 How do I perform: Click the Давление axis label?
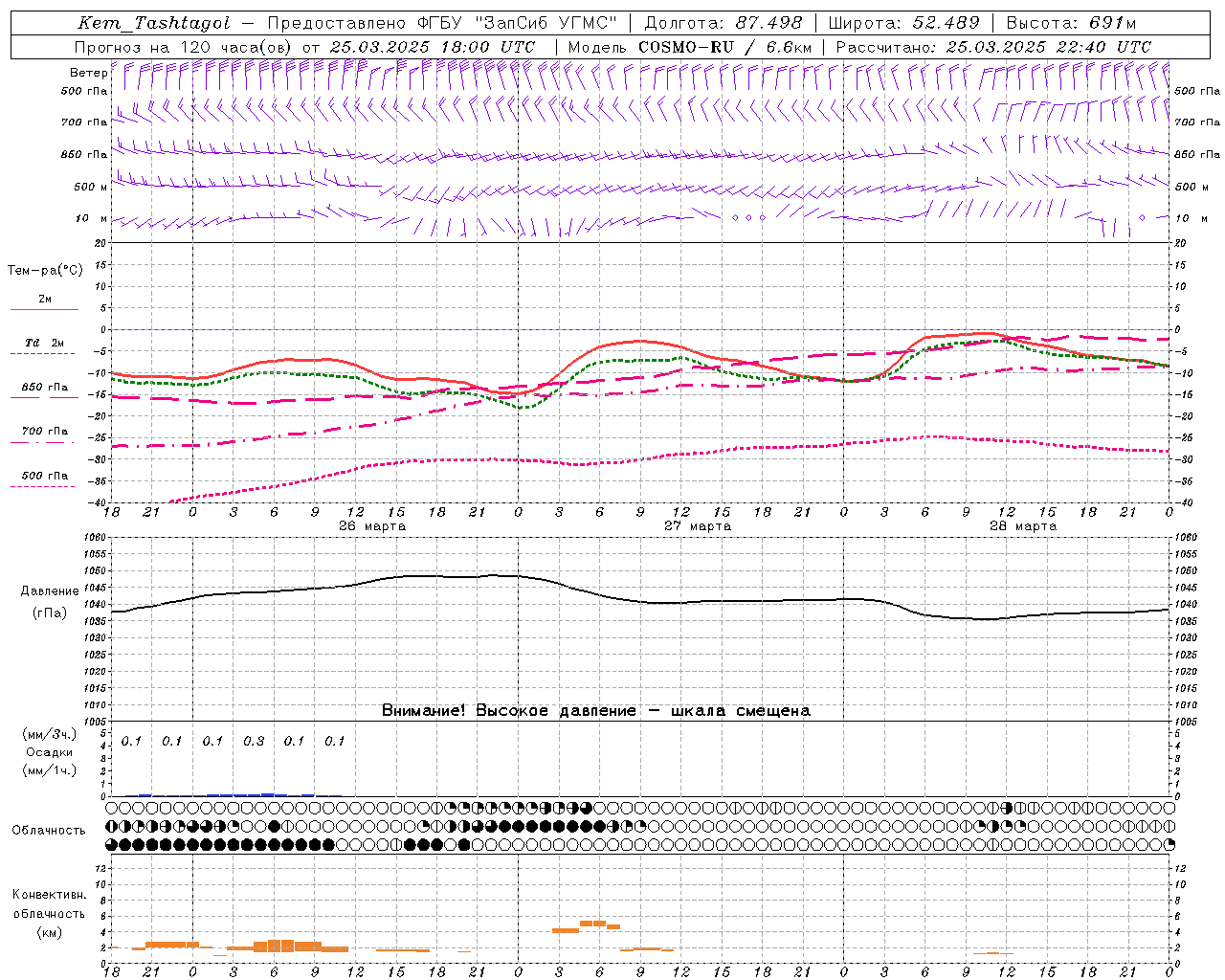50,591
